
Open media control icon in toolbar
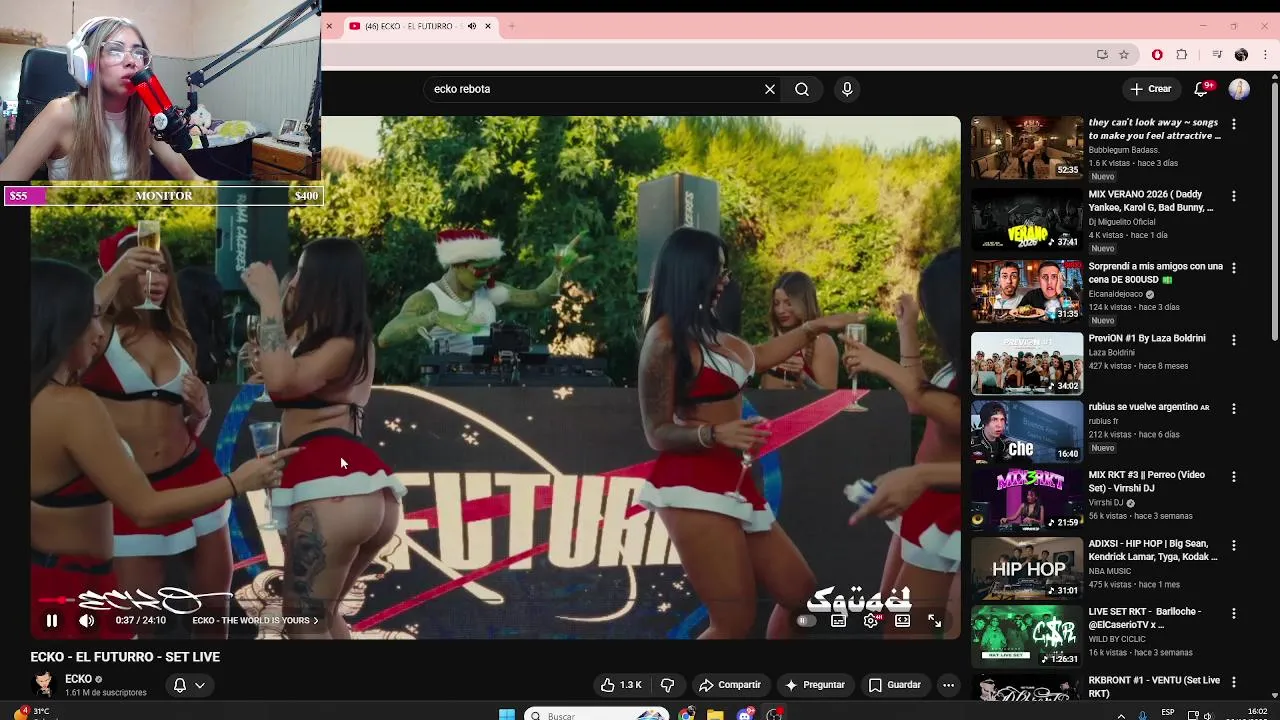1217,55
